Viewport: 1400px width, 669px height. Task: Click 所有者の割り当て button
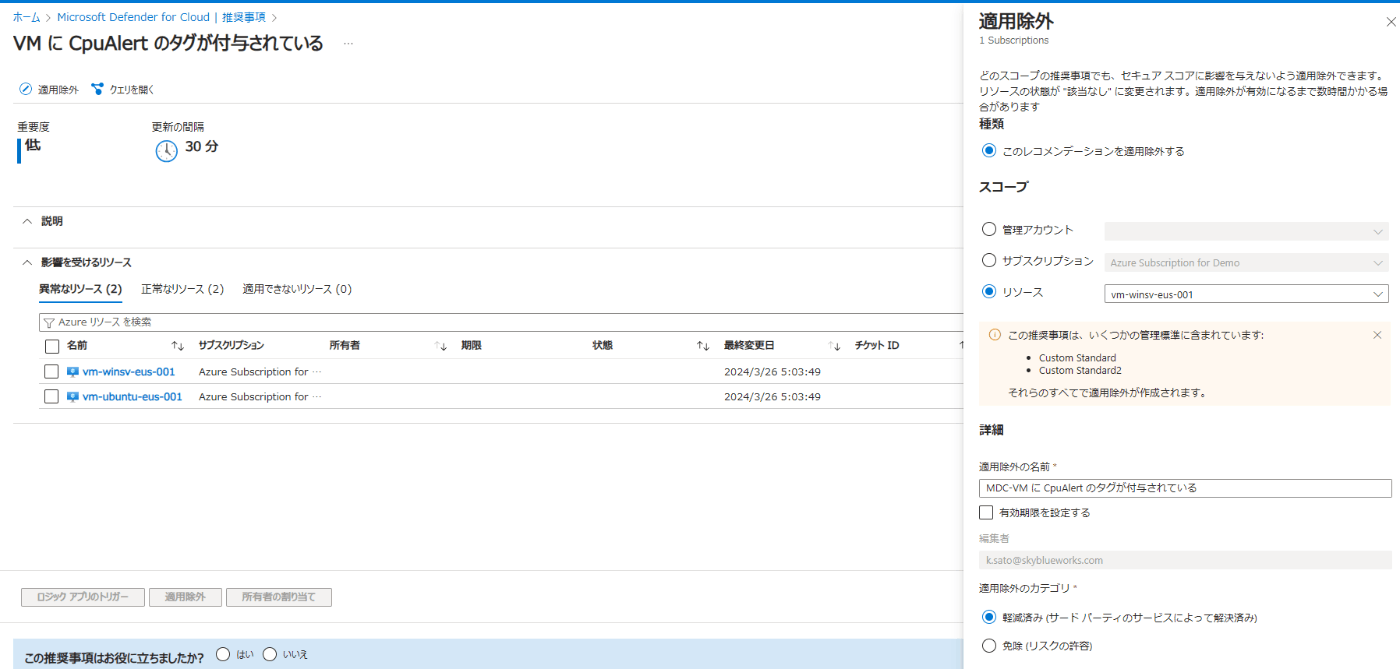(x=279, y=597)
